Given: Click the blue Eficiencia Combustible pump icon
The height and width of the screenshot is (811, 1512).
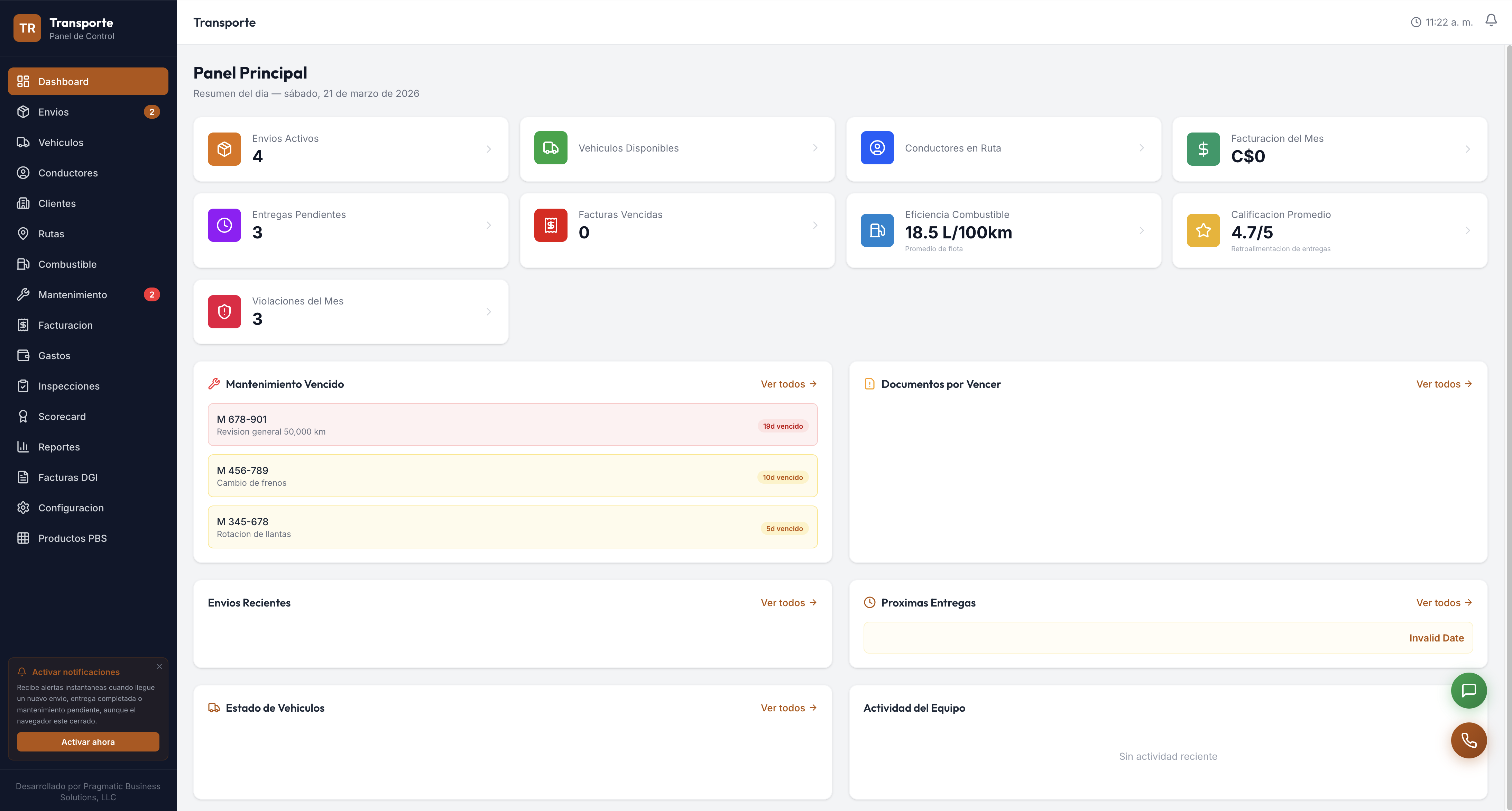Looking at the screenshot, I should [x=877, y=231].
